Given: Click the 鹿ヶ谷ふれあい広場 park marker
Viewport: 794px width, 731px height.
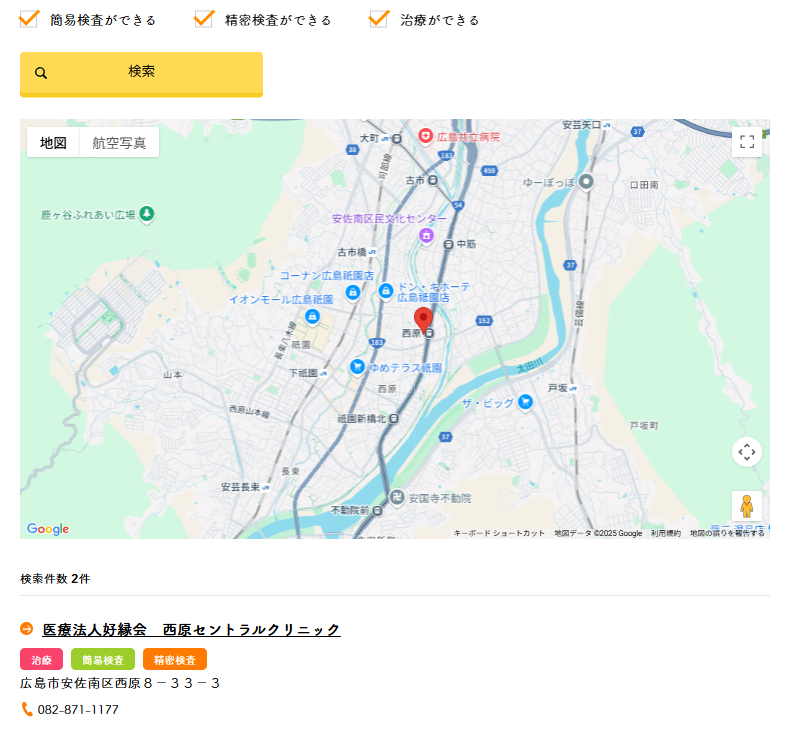Looking at the screenshot, I should pyautogui.click(x=147, y=214).
